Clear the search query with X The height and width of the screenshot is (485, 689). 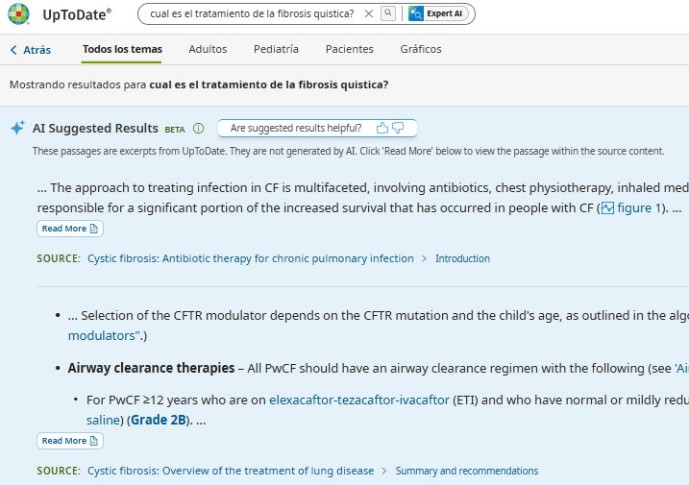pos(369,14)
